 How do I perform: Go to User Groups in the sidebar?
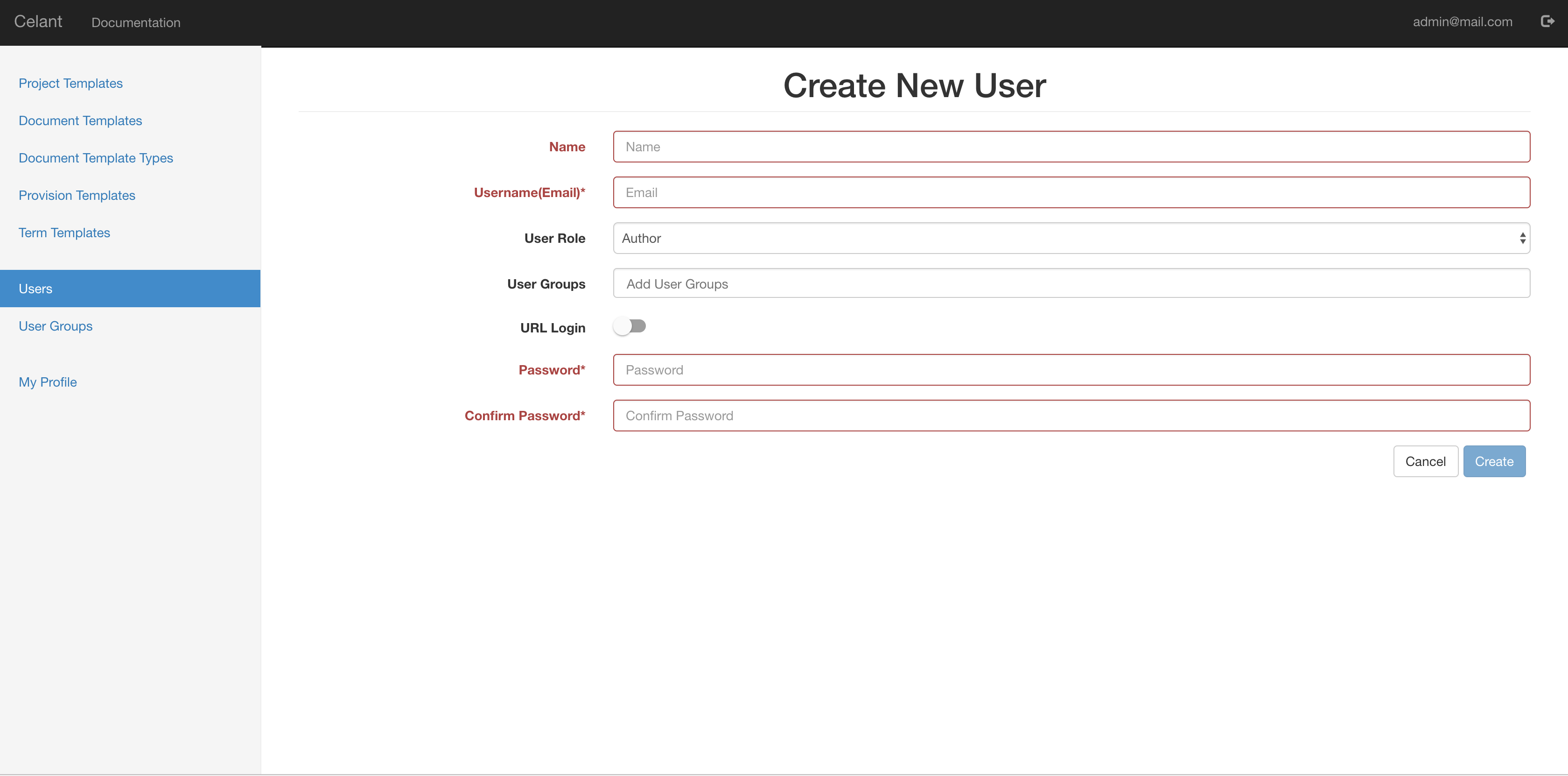[x=55, y=326]
